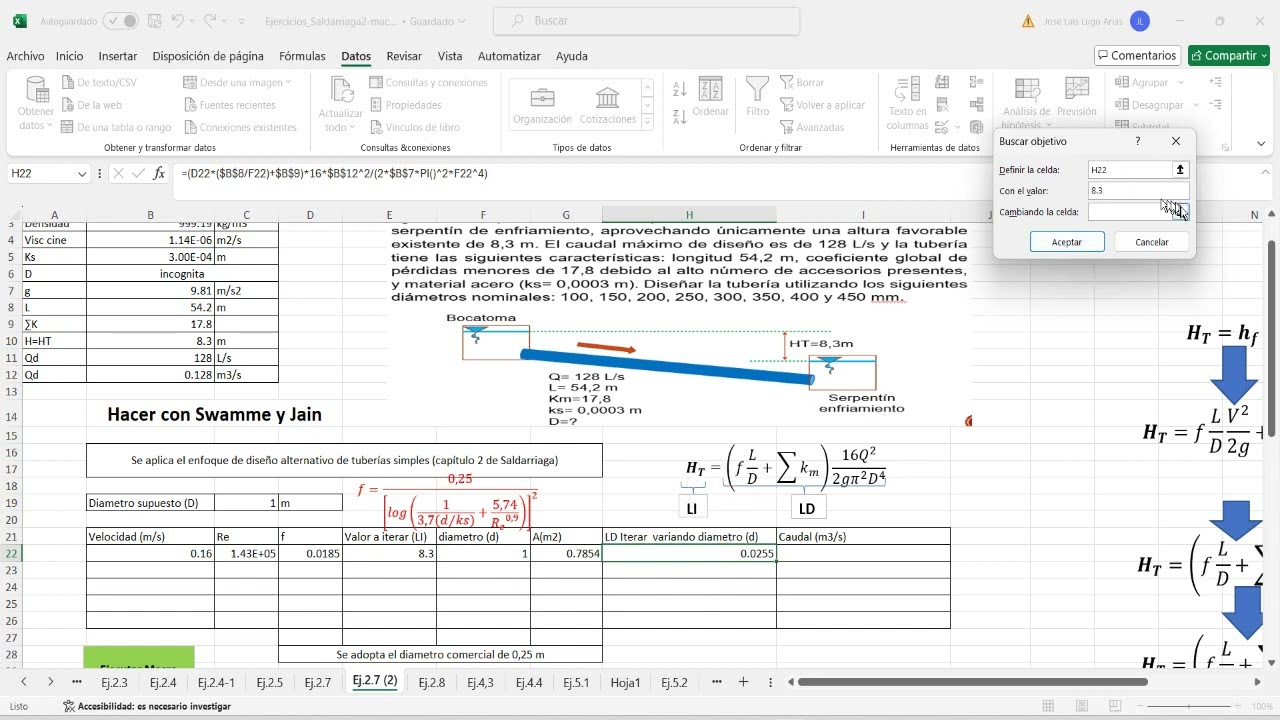Click the undo arrow in title bar
The height and width of the screenshot is (720, 1280).
[x=177, y=20]
